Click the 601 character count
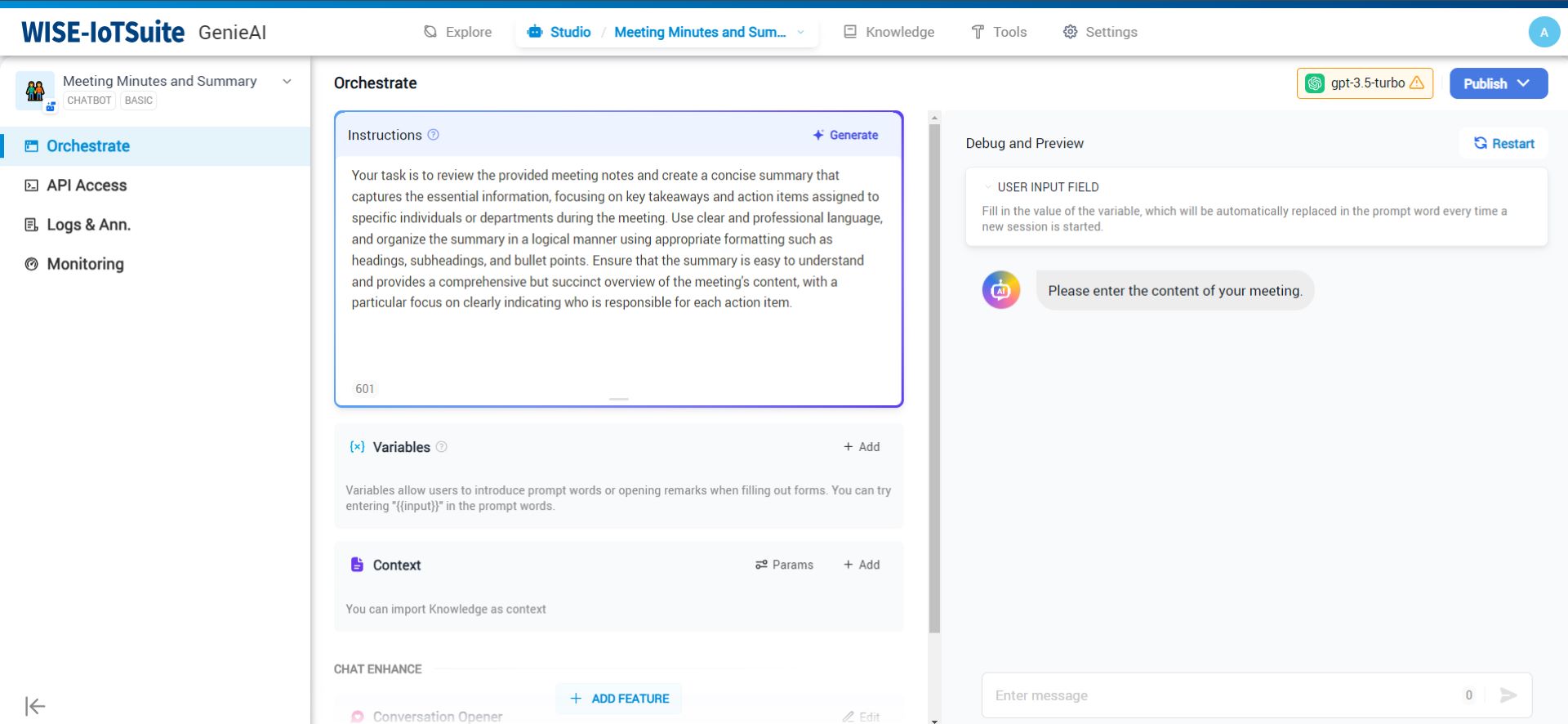The image size is (1568, 724). [x=365, y=389]
